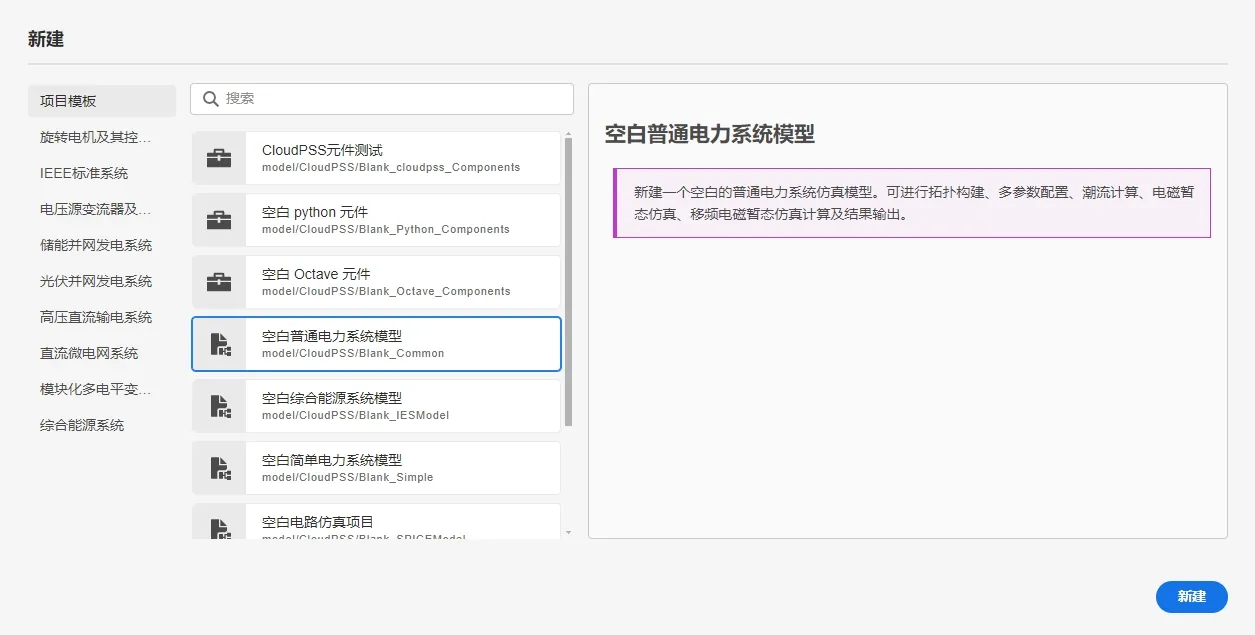This screenshot has height=635, width=1255.
Task: Select the 直流微电网系统 category
Action: (89, 353)
